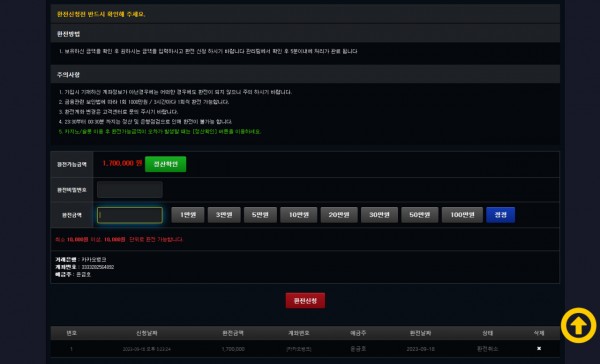Click the 1,700,000 cell in history table
600x364 pixels.
tap(233, 349)
